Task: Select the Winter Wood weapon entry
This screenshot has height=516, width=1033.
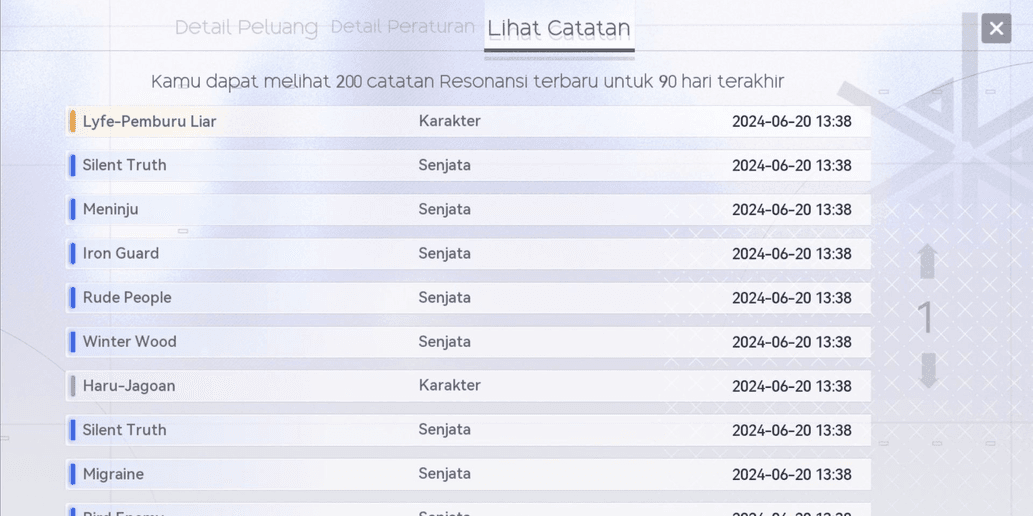Action: coord(468,342)
